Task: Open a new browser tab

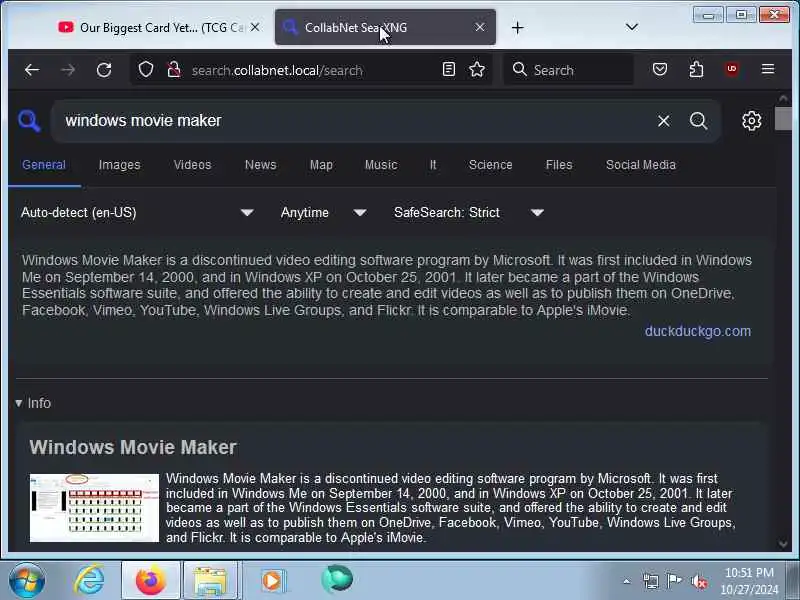Action: [x=517, y=28]
